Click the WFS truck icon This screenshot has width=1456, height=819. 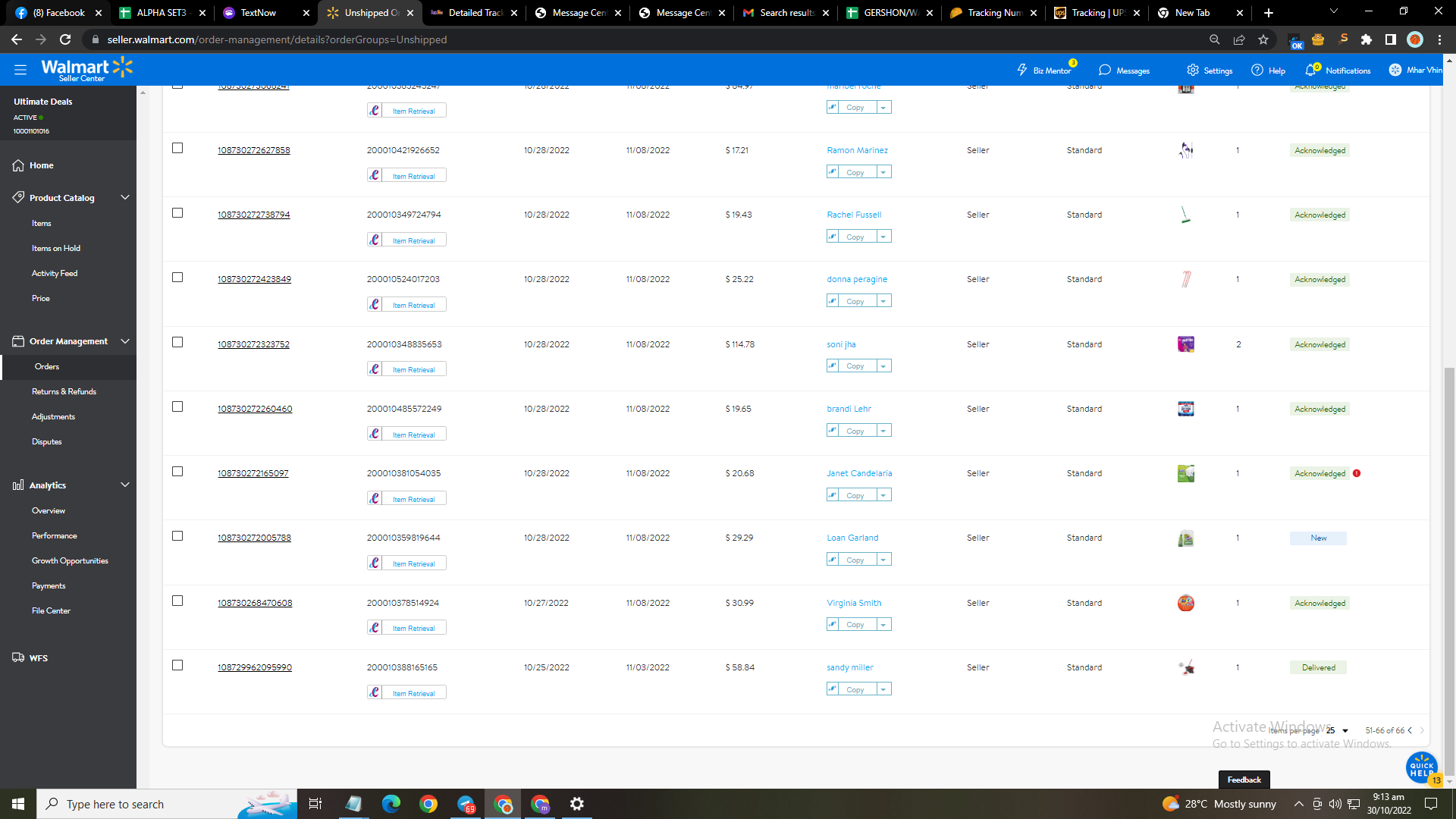(x=18, y=657)
